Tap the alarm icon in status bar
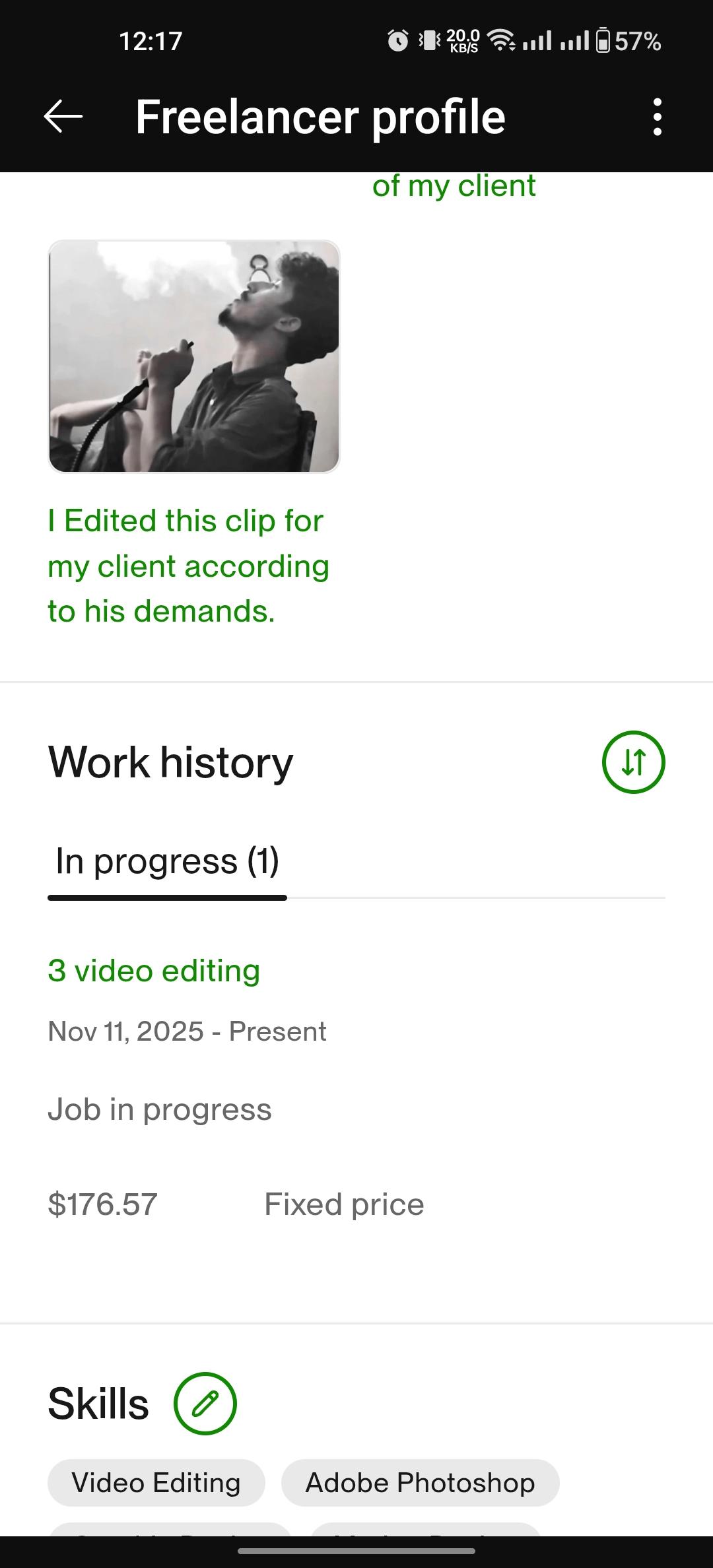This screenshot has height=1568, width=713. click(x=397, y=41)
